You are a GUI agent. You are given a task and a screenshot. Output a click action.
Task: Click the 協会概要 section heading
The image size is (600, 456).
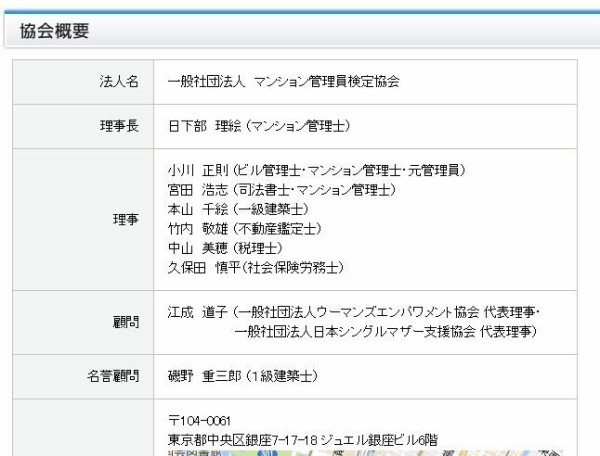click(x=55, y=31)
